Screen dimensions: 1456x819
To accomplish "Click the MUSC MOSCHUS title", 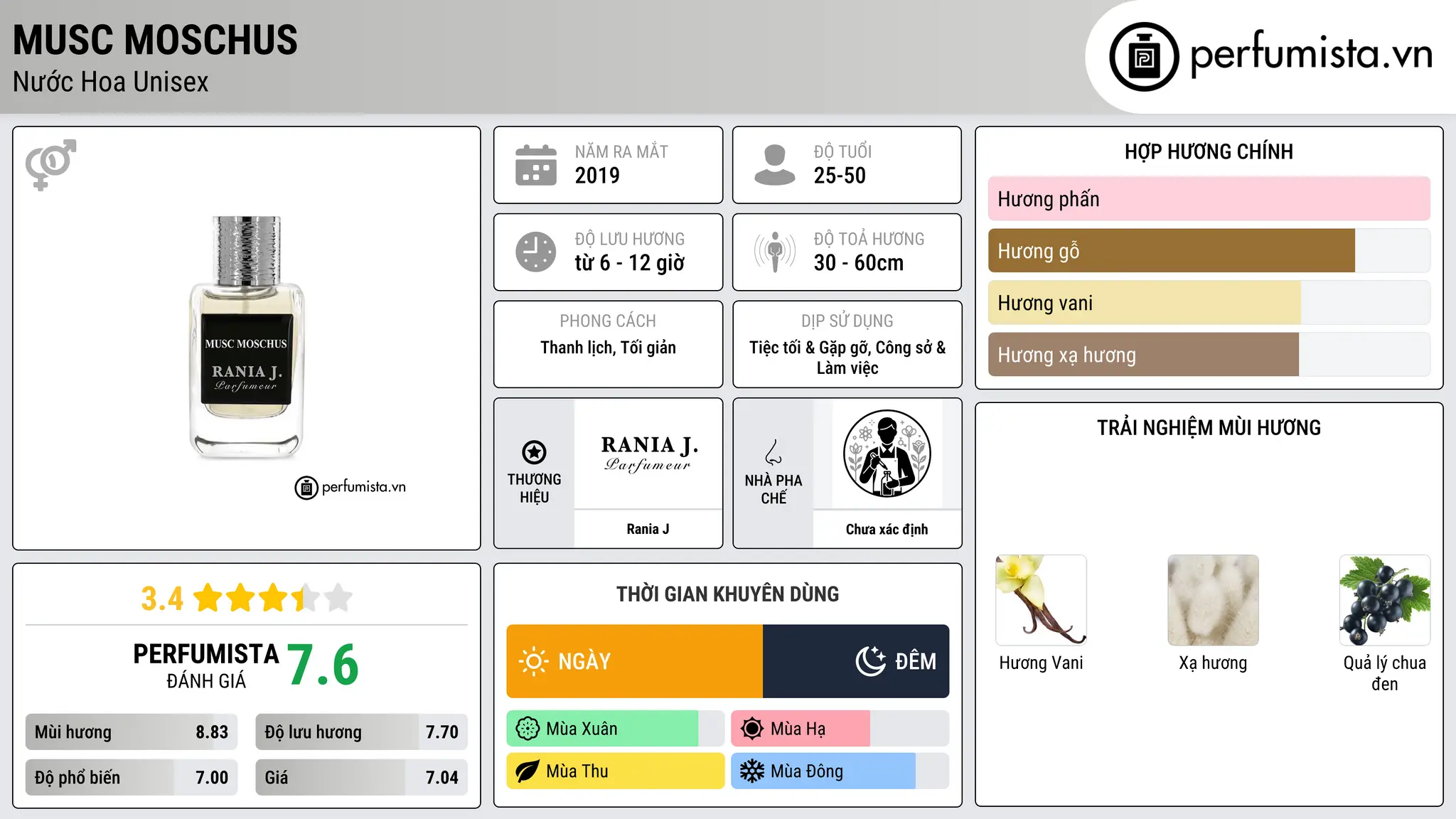I will (155, 40).
